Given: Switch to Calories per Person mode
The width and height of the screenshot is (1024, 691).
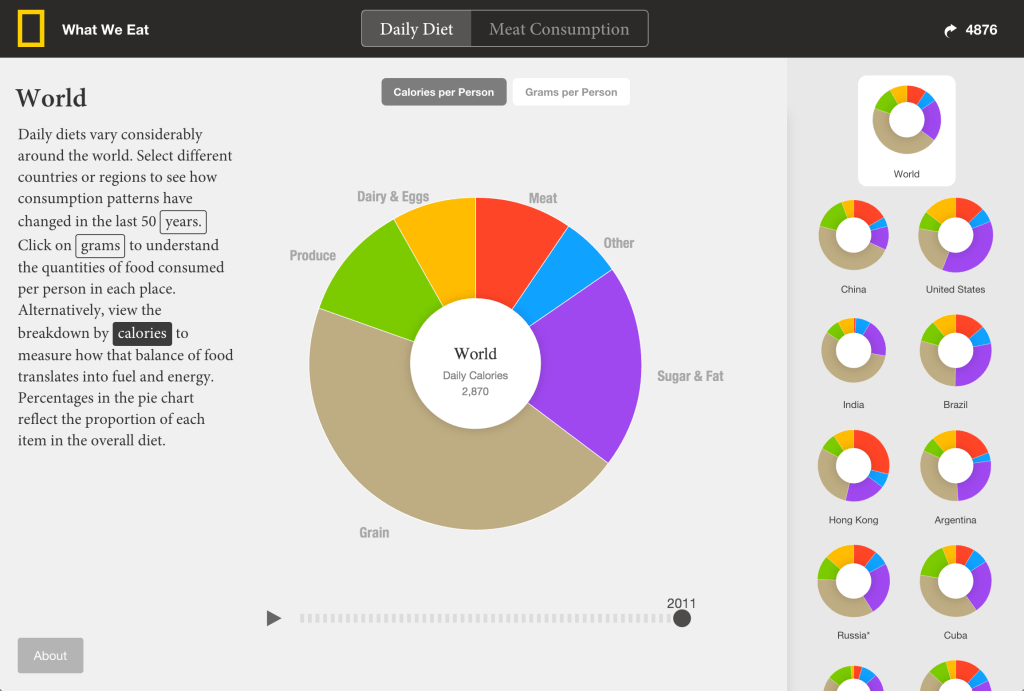Looking at the screenshot, I should 444,91.
